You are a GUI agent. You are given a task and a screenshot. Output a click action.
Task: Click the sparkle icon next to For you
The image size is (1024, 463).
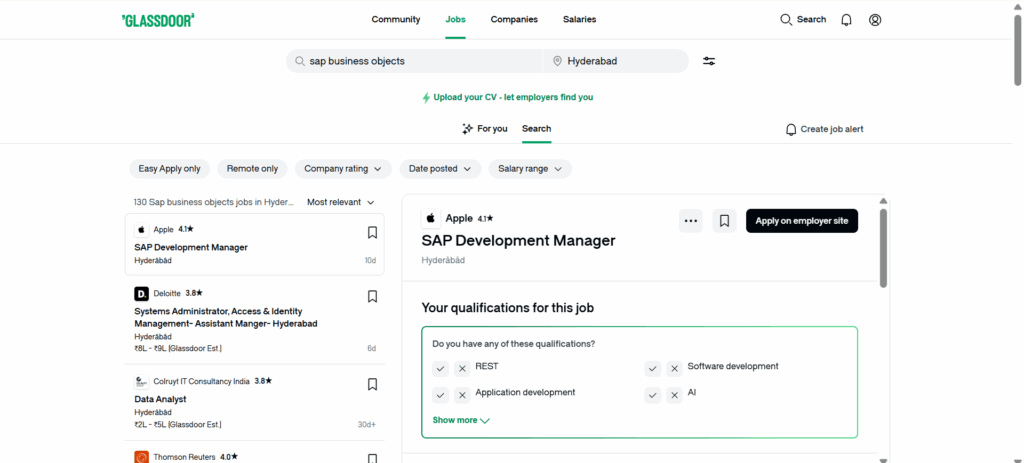pos(468,129)
